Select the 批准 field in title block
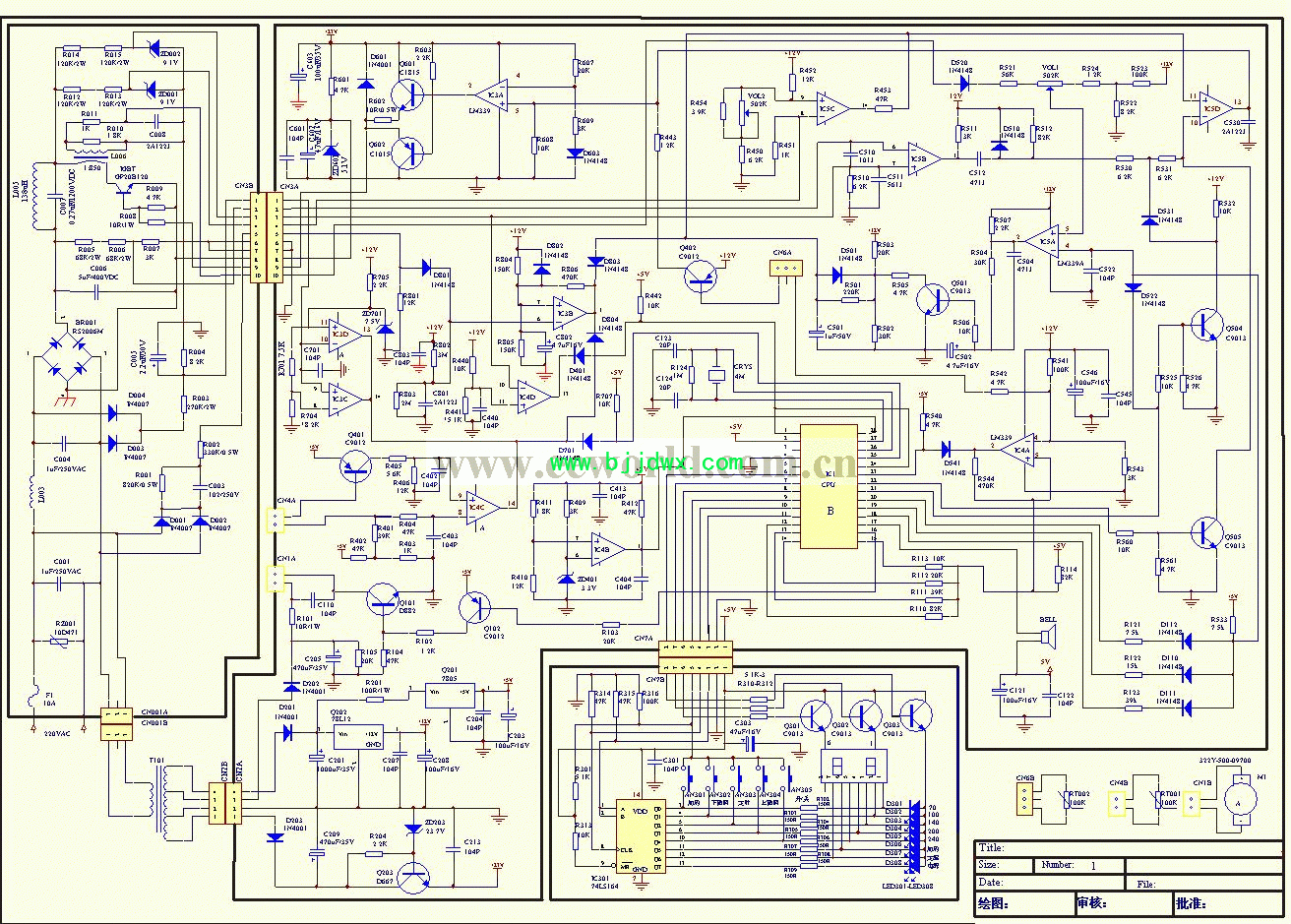Image resolution: width=1291 pixels, height=924 pixels. [1227, 902]
